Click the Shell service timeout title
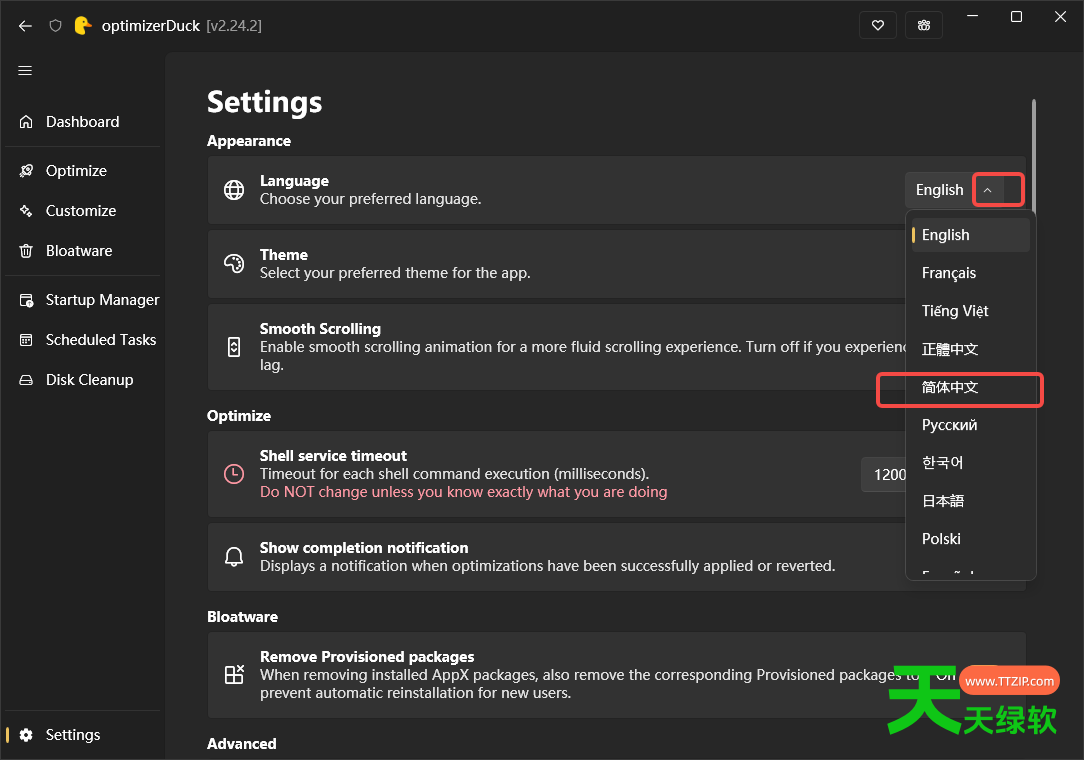The width and height of the screenshot is (1084, 760). tap(333, 456)
